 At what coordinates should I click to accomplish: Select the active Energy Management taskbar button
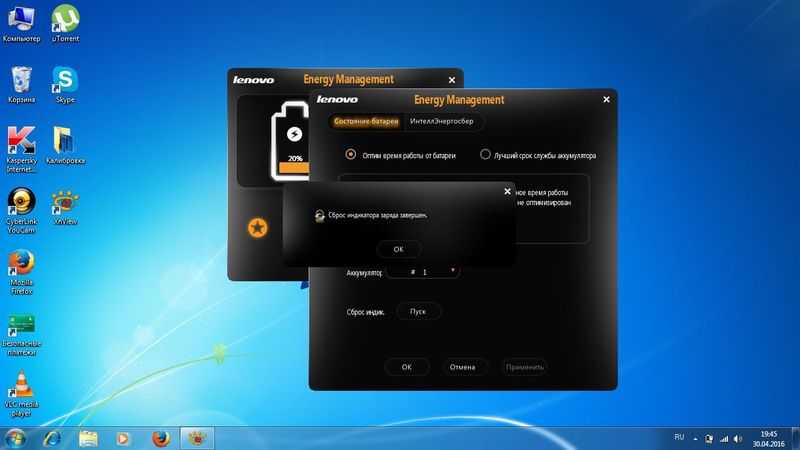[x=197, y=438]
